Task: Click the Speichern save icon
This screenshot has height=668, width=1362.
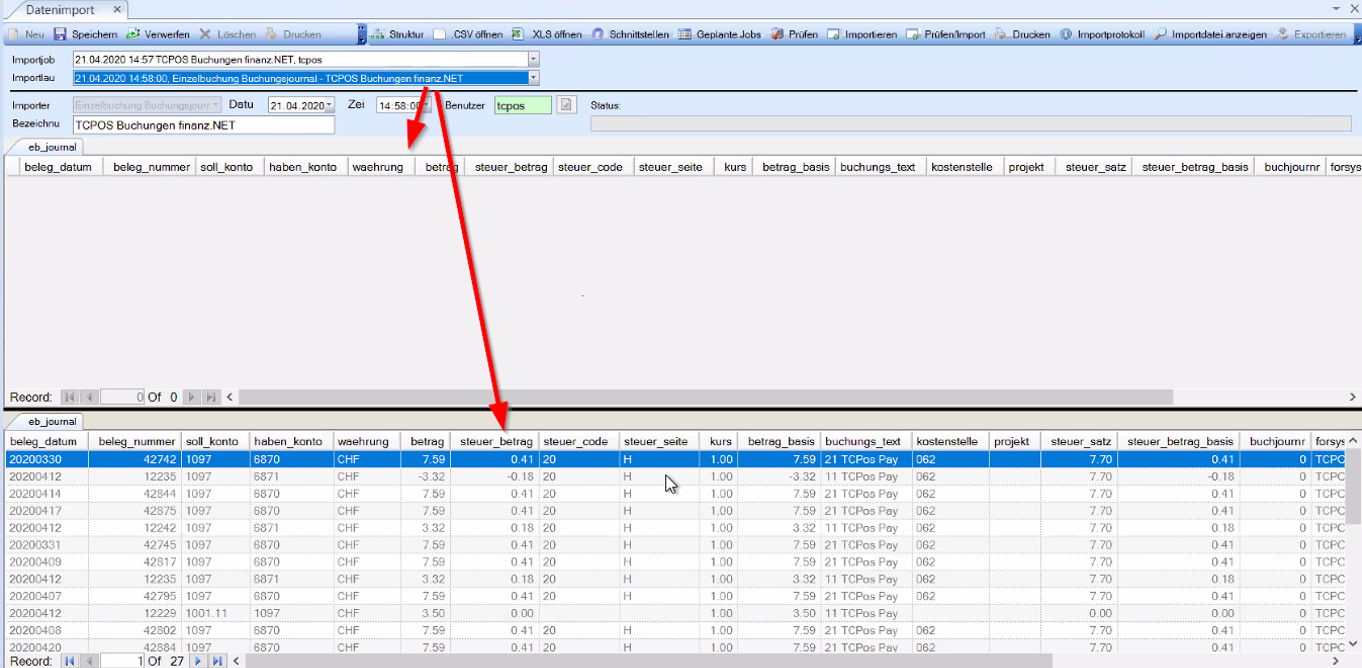Action: click(x=61, y=34)
